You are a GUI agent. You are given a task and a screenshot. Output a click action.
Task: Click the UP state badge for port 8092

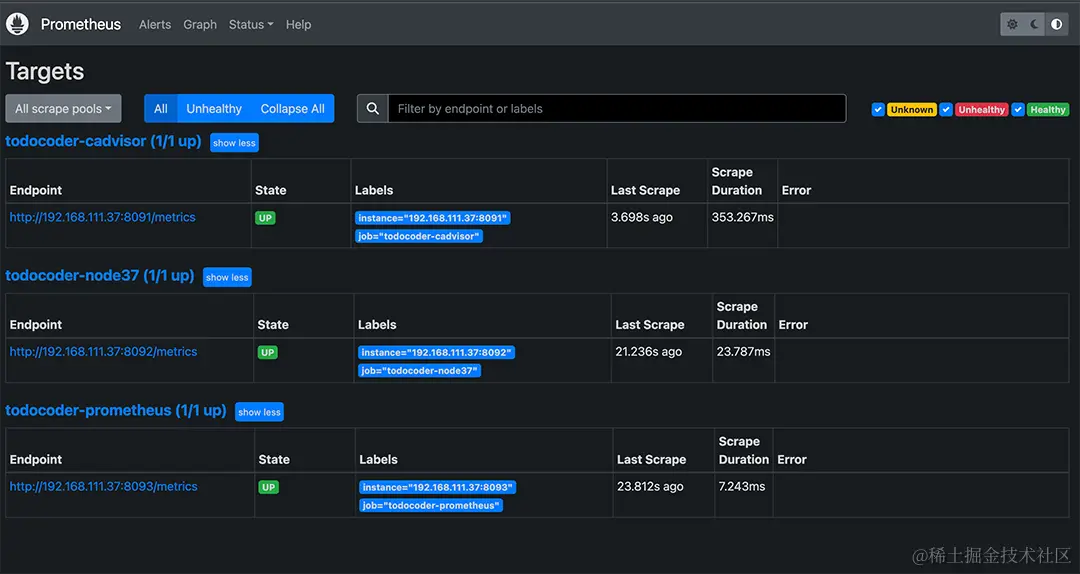pyautogui.click(x=267, y=352)
